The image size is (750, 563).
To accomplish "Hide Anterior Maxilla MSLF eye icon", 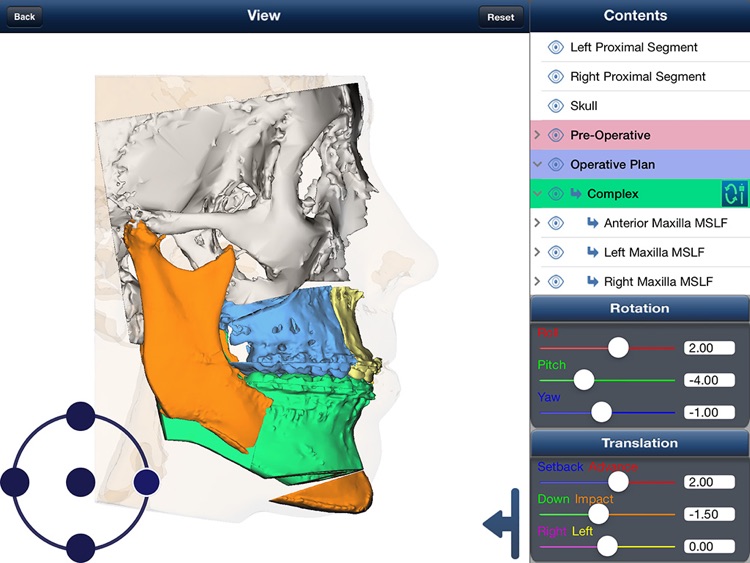I will [555, 223].
